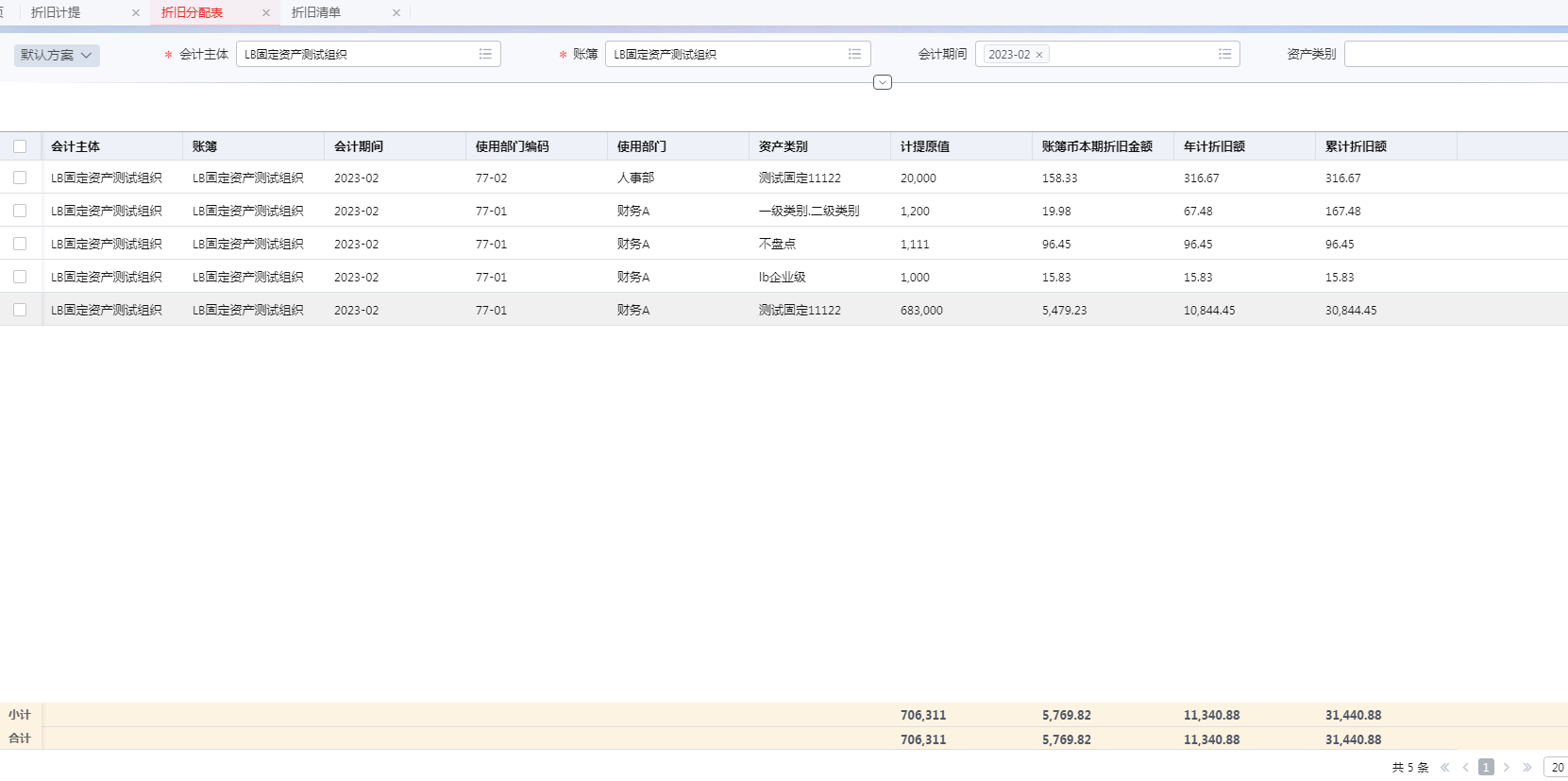
Task: Go to the last page
Action: pyautogui.click(x=1527, y=767)
